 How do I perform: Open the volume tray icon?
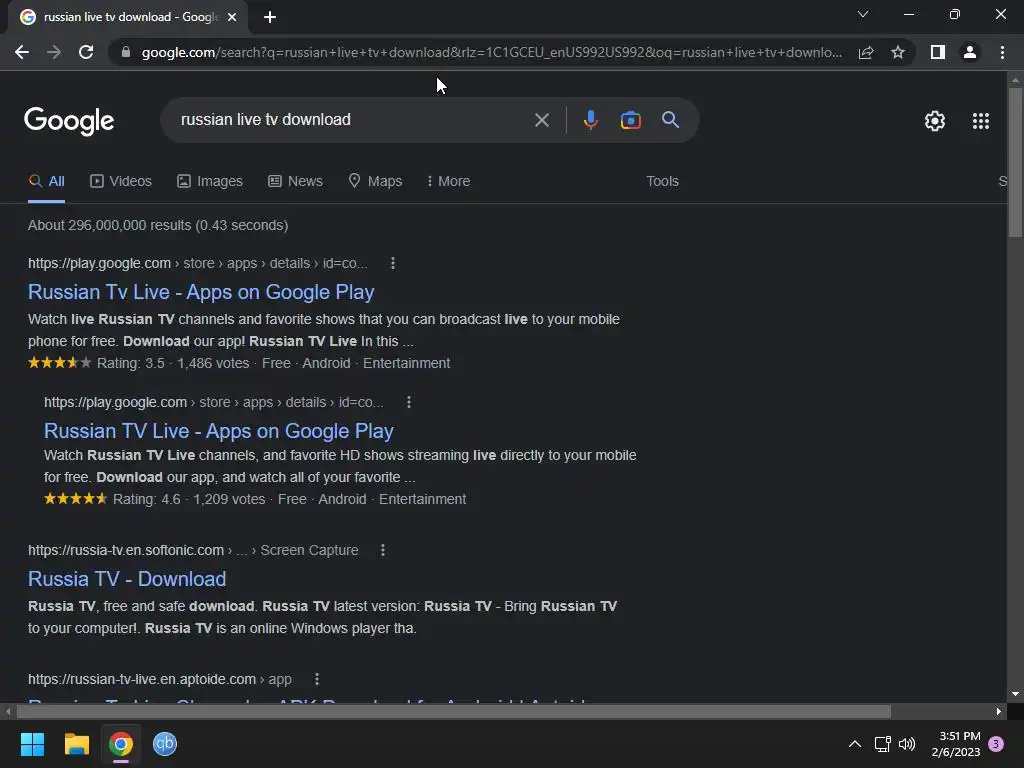click(x=906, y=744)
